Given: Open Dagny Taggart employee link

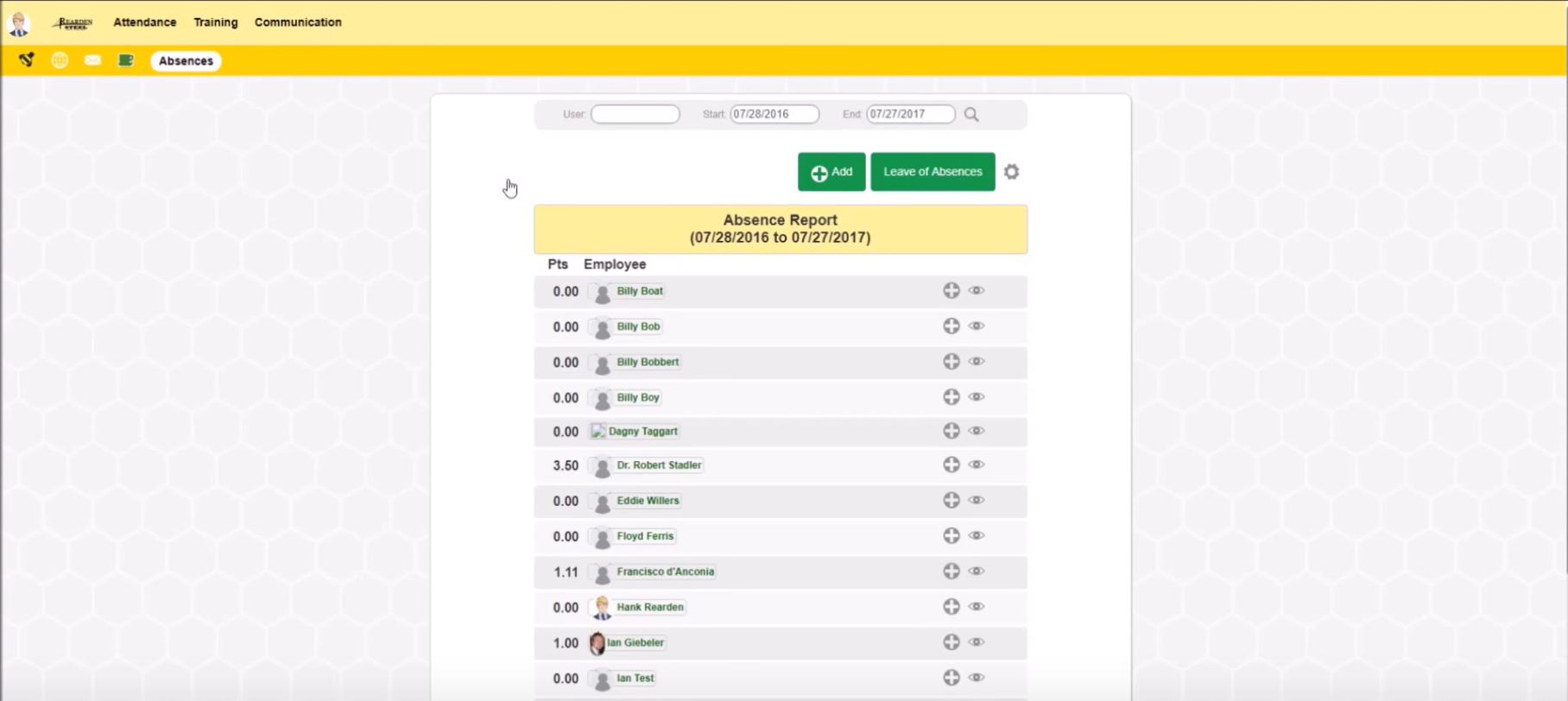Looking at the screenshot, I should [x=643, y=431].
